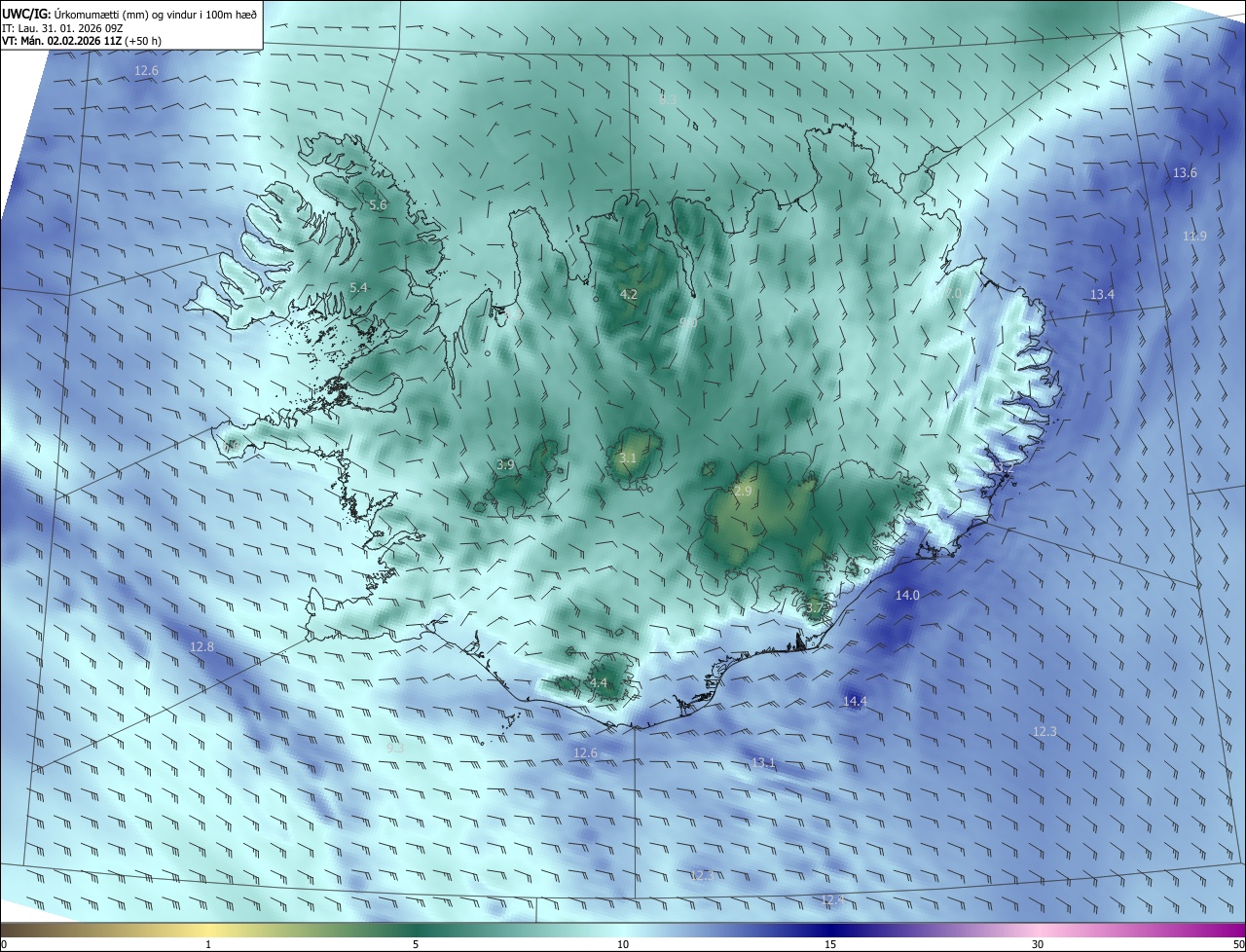Click the 'VT: Mán. 02.02.2026 11Z (+50 h)' line

tap(82, 41)
